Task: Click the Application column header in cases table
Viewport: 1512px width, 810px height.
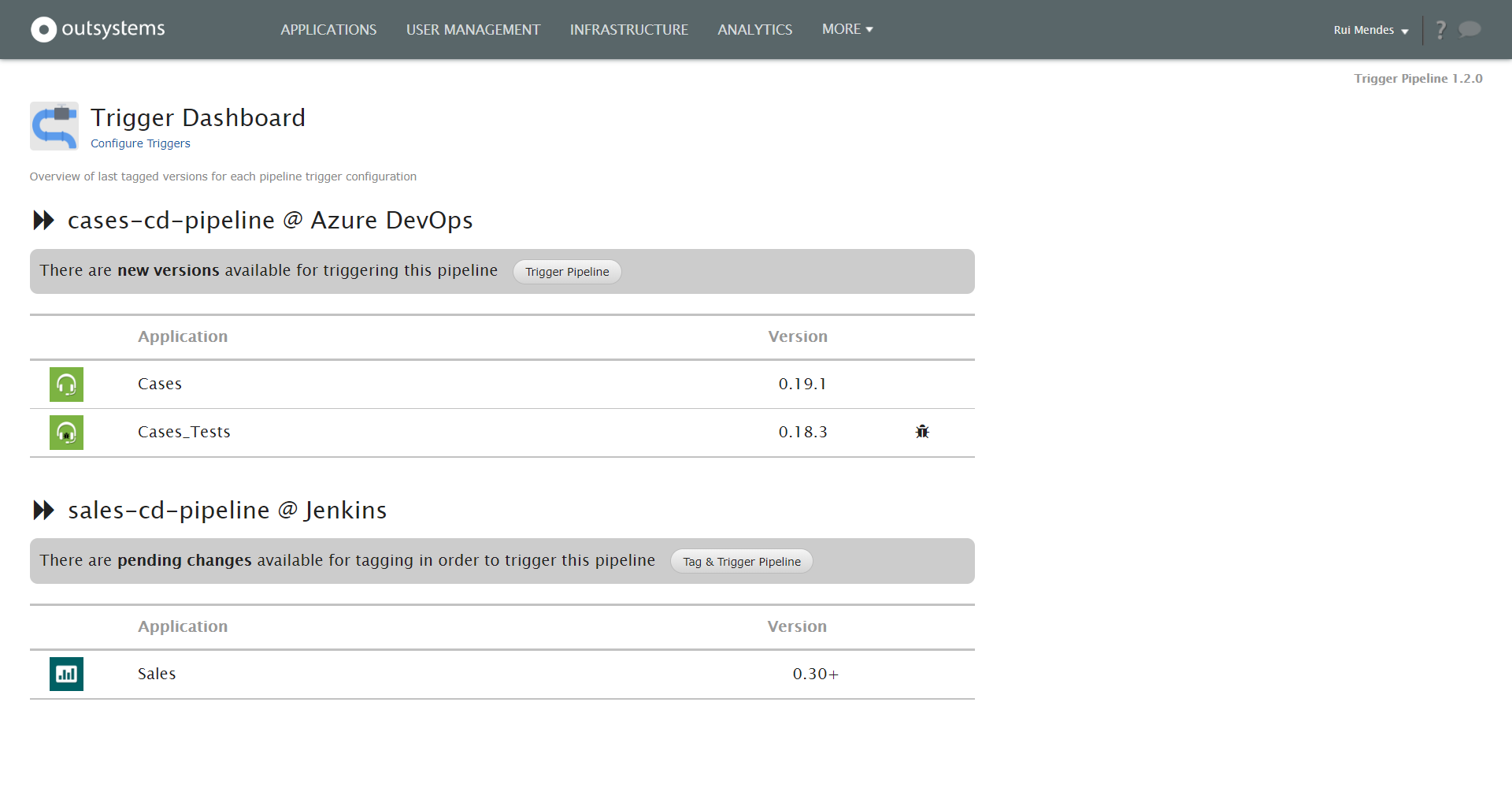Action: tap(183, 336)
